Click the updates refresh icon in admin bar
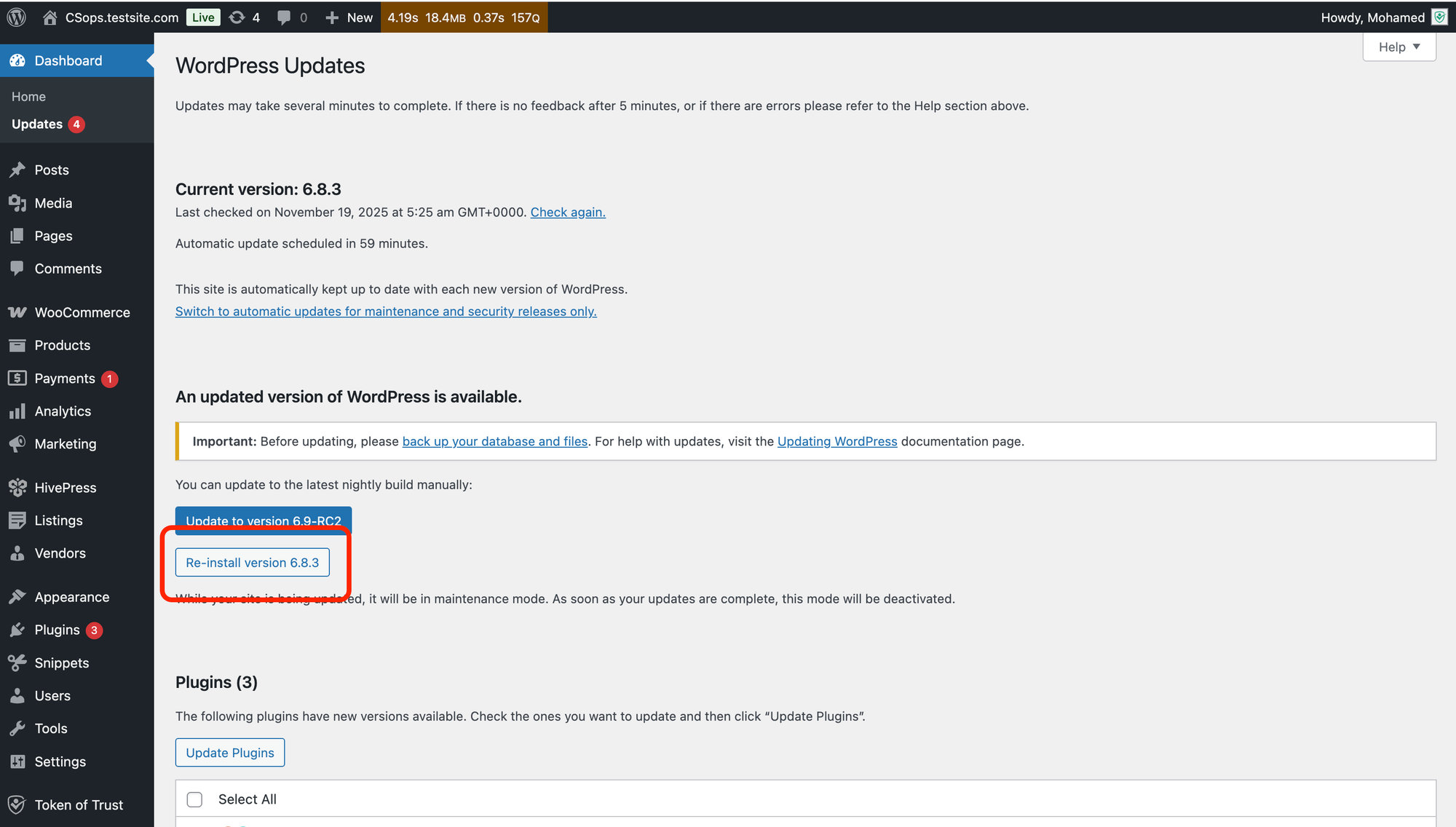This screenshot has width=1456, height=827. [x=237, y=17]
